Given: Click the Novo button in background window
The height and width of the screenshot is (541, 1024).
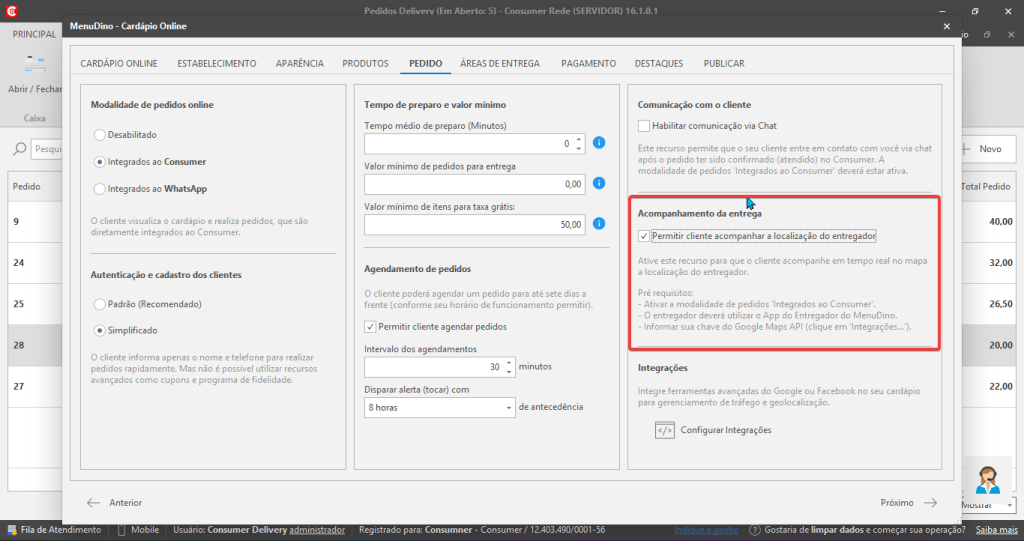Looking at the screenshot, I should tap(989, 149).
